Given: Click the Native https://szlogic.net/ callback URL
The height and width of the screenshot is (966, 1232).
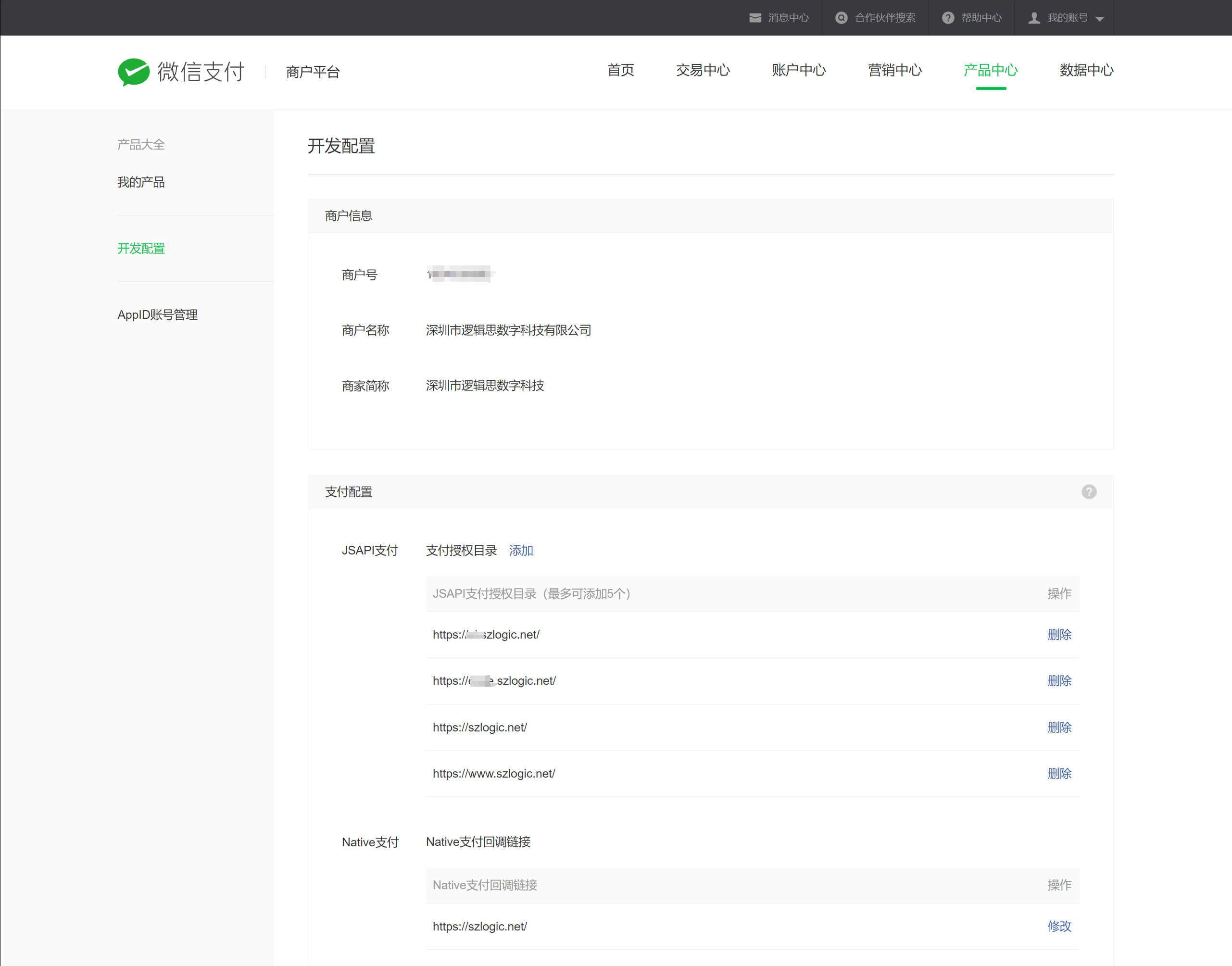Looking at the screenshot, I should 480,927.
